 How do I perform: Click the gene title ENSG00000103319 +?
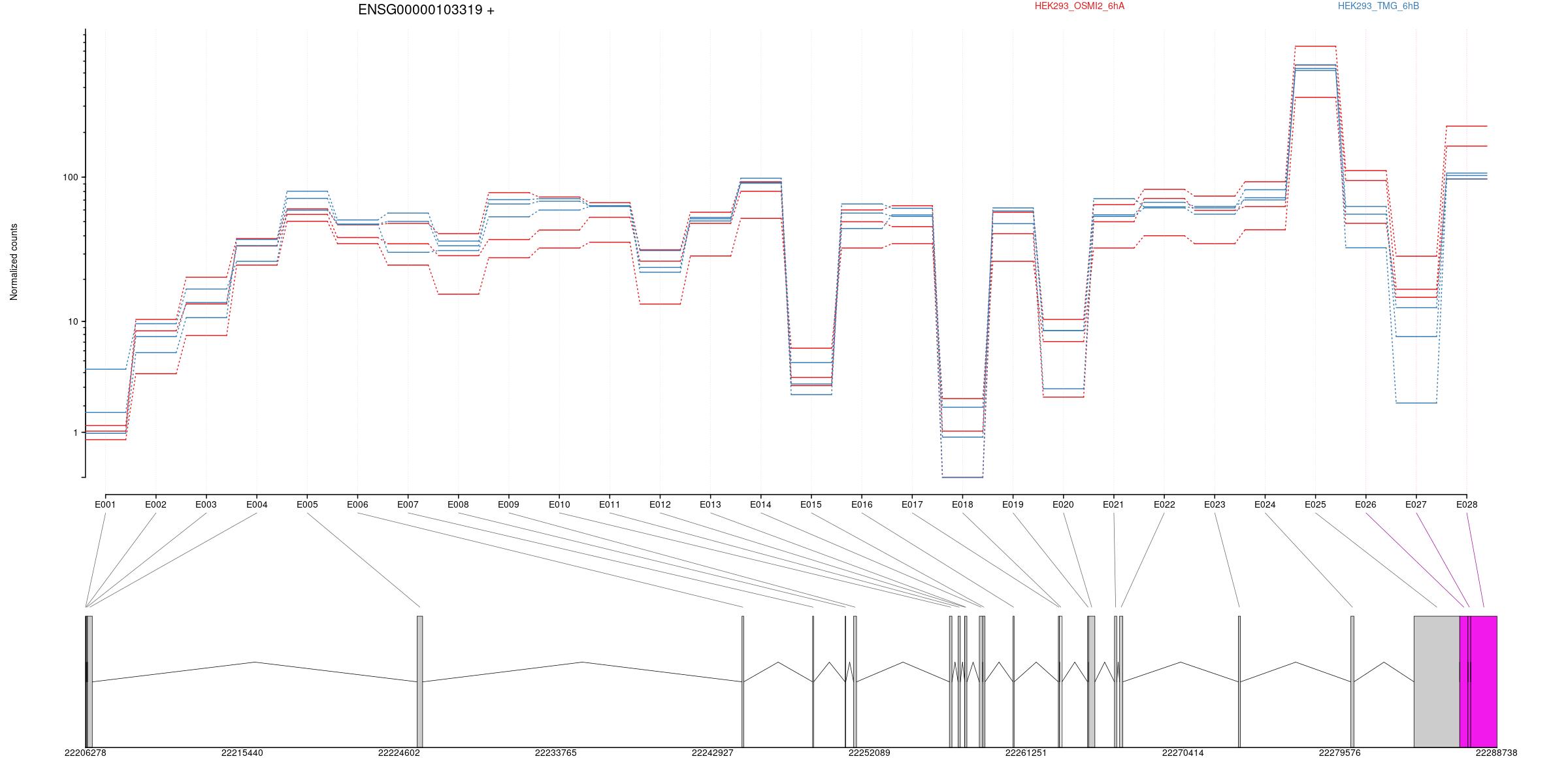[426, 10]
